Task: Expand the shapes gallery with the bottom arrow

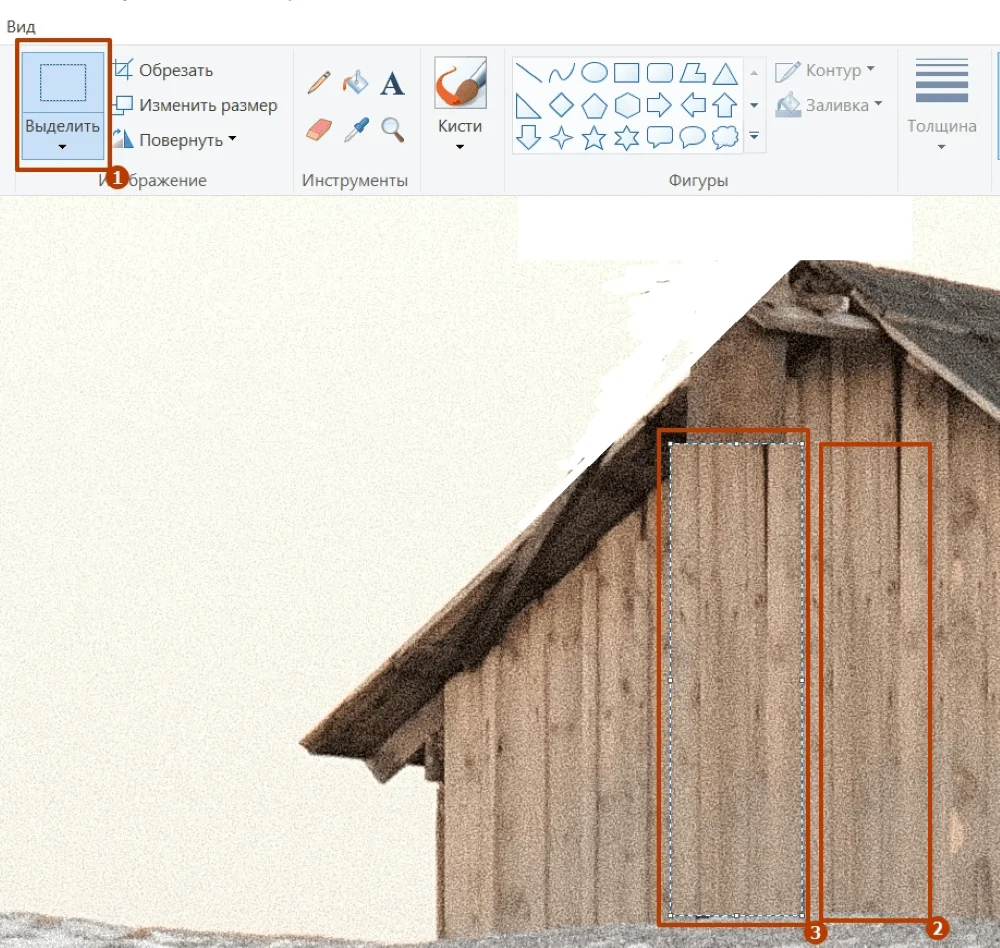Action: tap(754, 136)
